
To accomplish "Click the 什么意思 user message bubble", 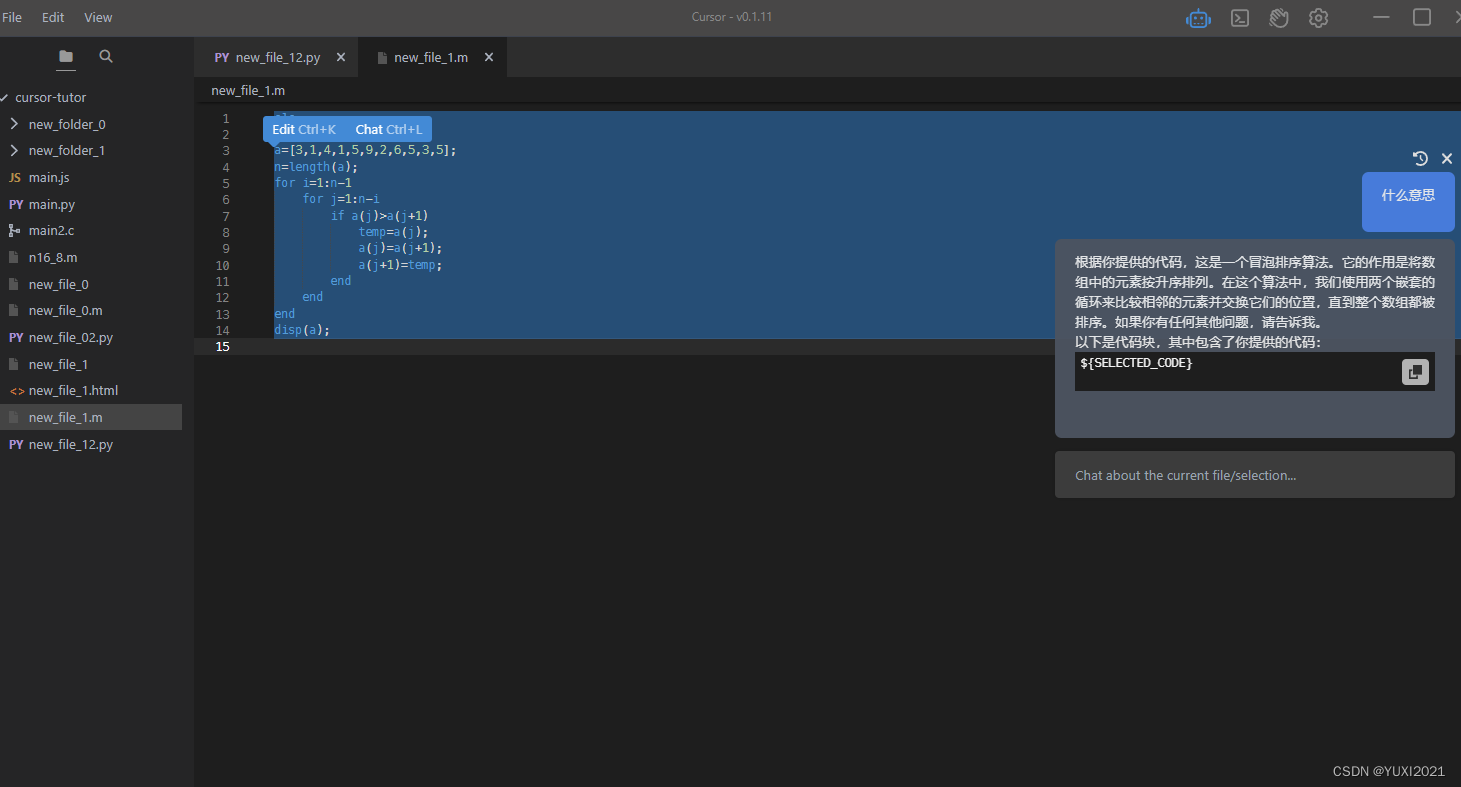I will click(x=1408, y=201).
